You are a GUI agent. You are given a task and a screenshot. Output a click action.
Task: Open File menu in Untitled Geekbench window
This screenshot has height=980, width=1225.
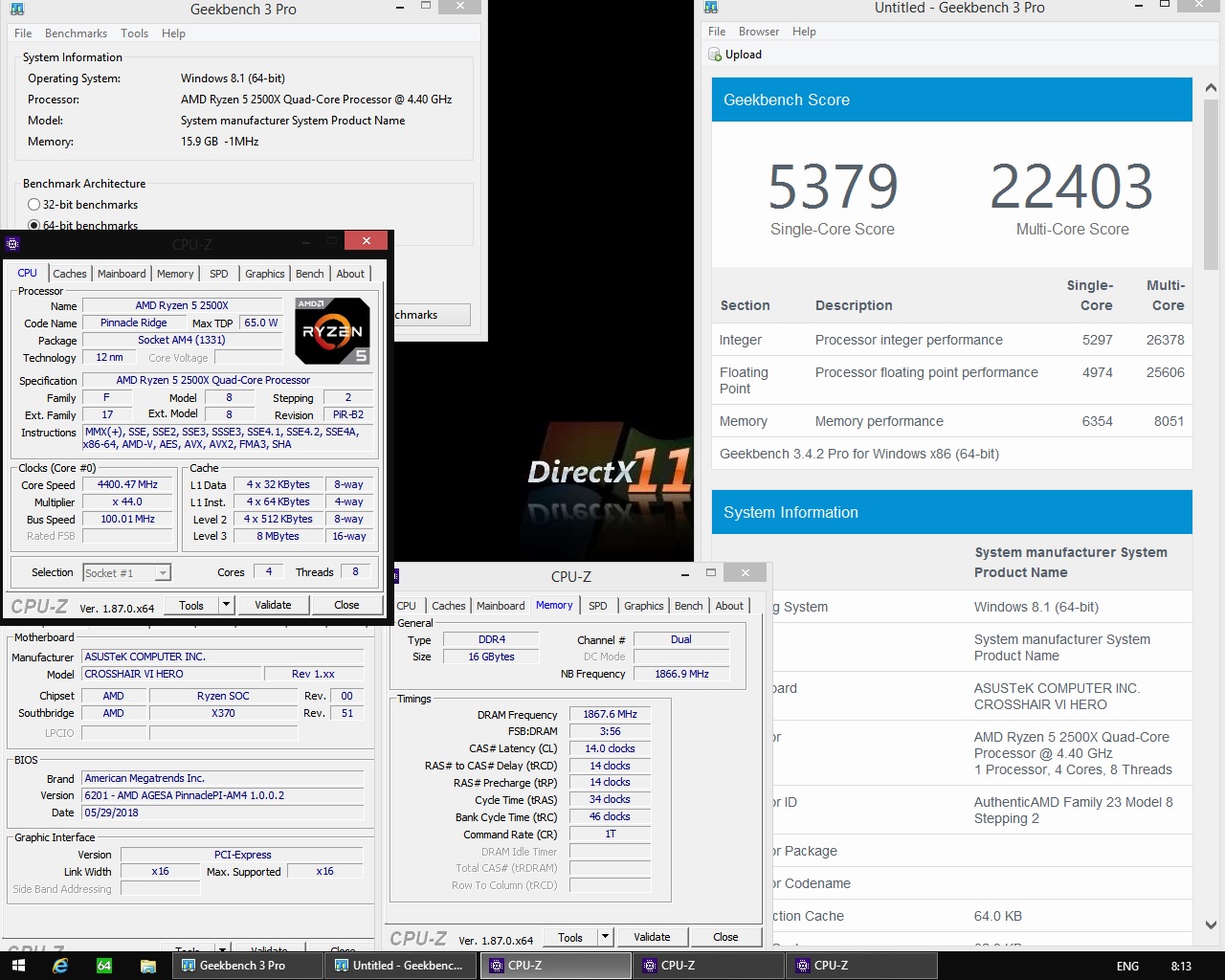pos(717,32)
